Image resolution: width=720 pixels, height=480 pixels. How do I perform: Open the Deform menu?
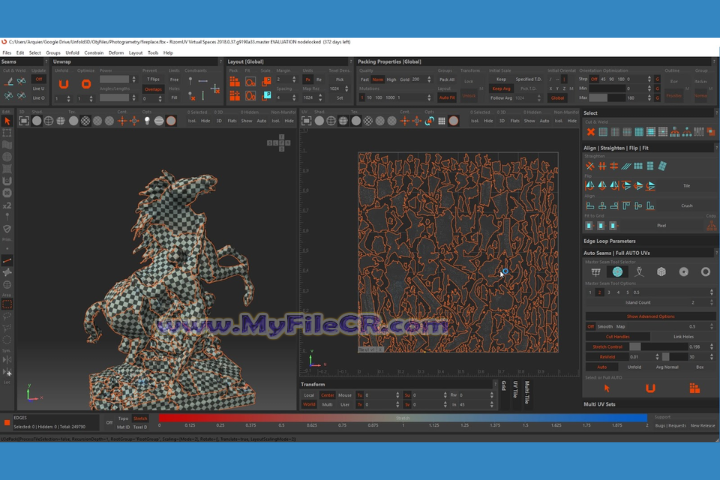click(x=116, y=53)
